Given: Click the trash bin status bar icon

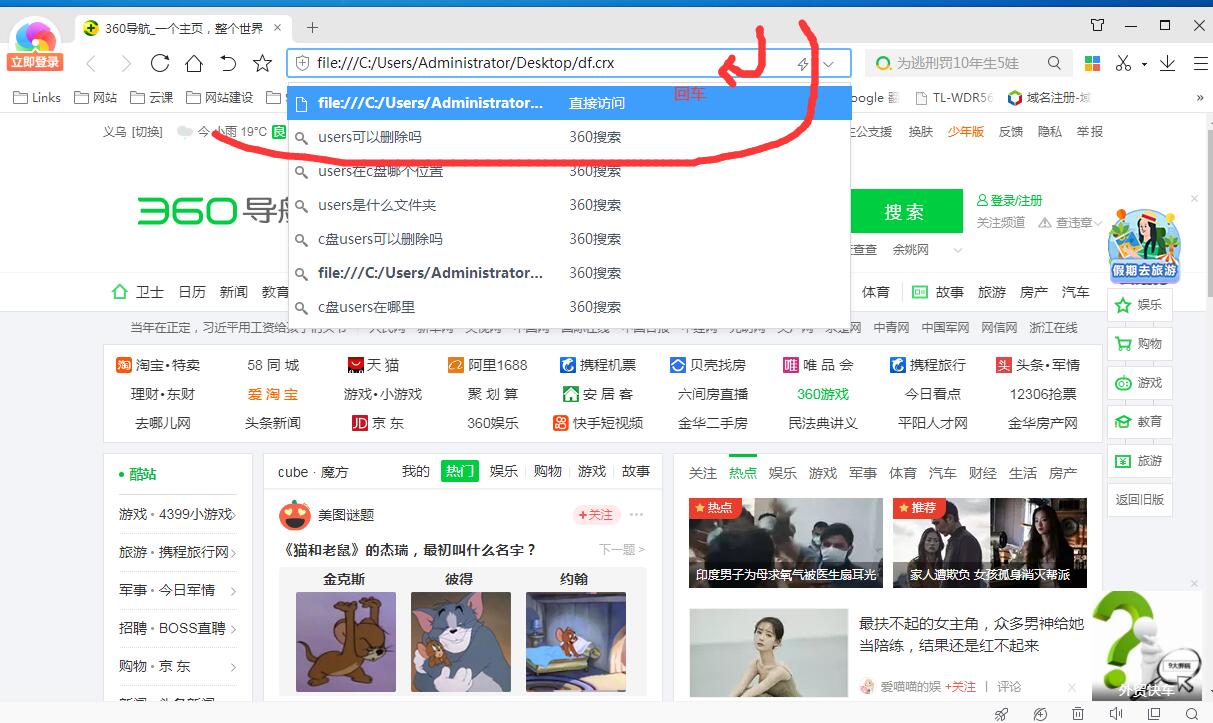Looking at the screenshot, I should tap(1078, 713).
